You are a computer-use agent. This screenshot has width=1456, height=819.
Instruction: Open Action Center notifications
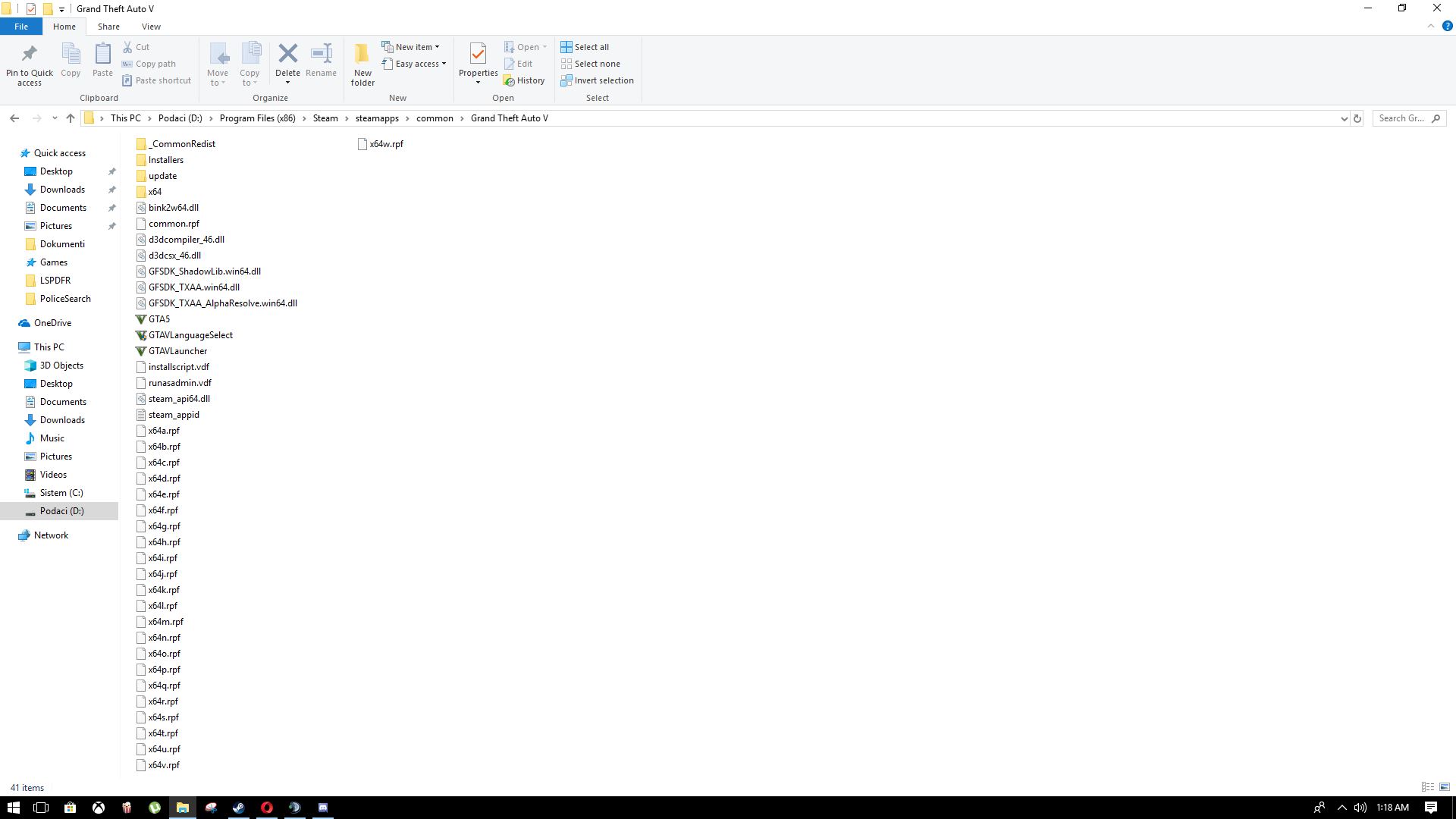pyautogui.click(x=1431, y=808)
